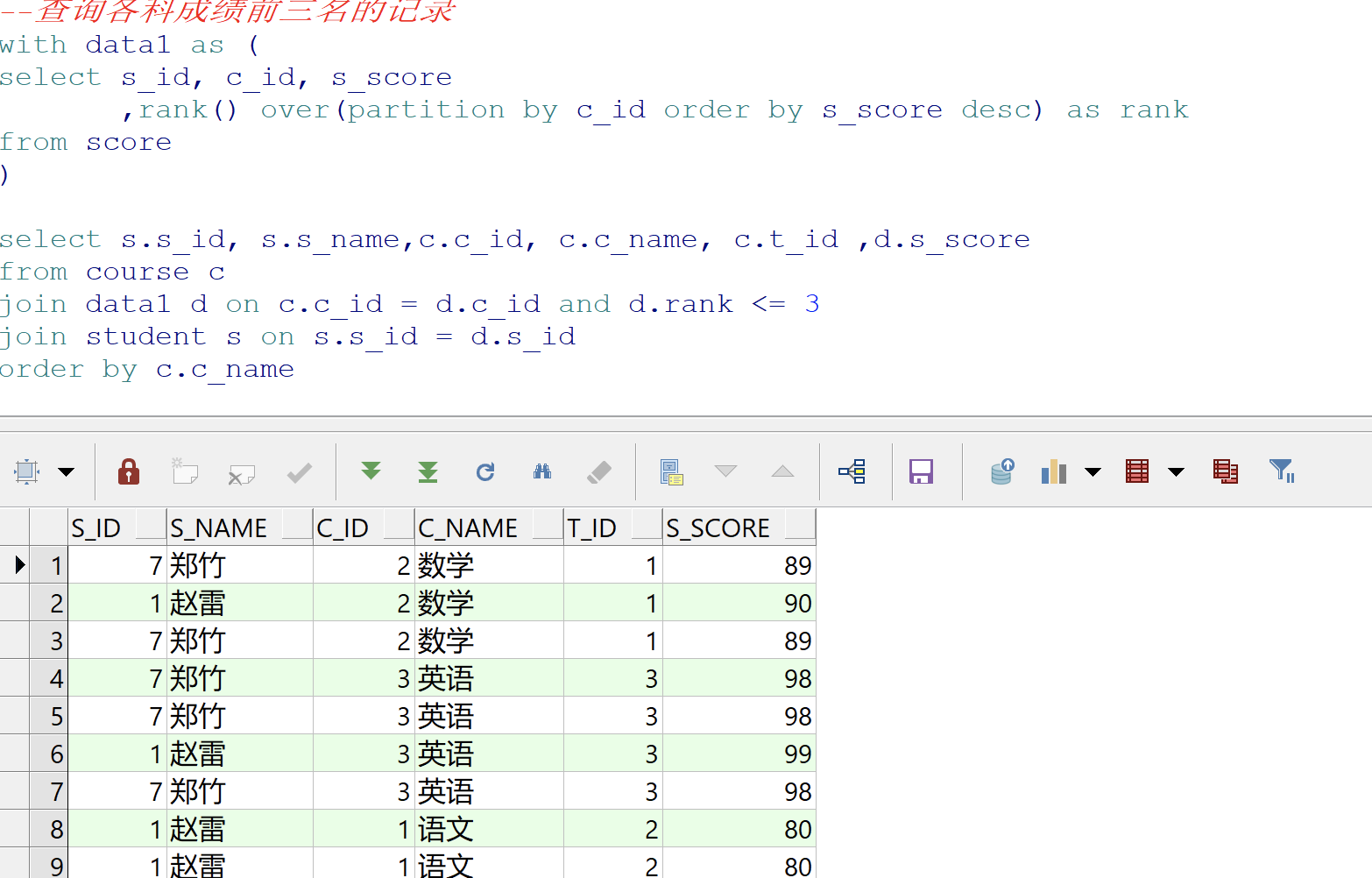Image resolution: width=1372 pixels, height=878 pixels.
Task: Click the T_ID cell in row 5
Action: (612, 716)
